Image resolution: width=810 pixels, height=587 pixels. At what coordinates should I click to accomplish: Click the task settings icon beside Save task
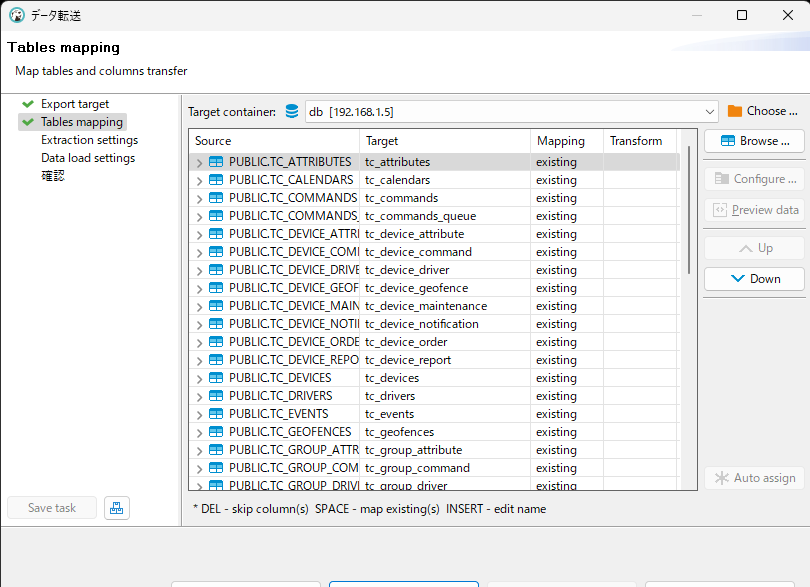coord(117,508)
